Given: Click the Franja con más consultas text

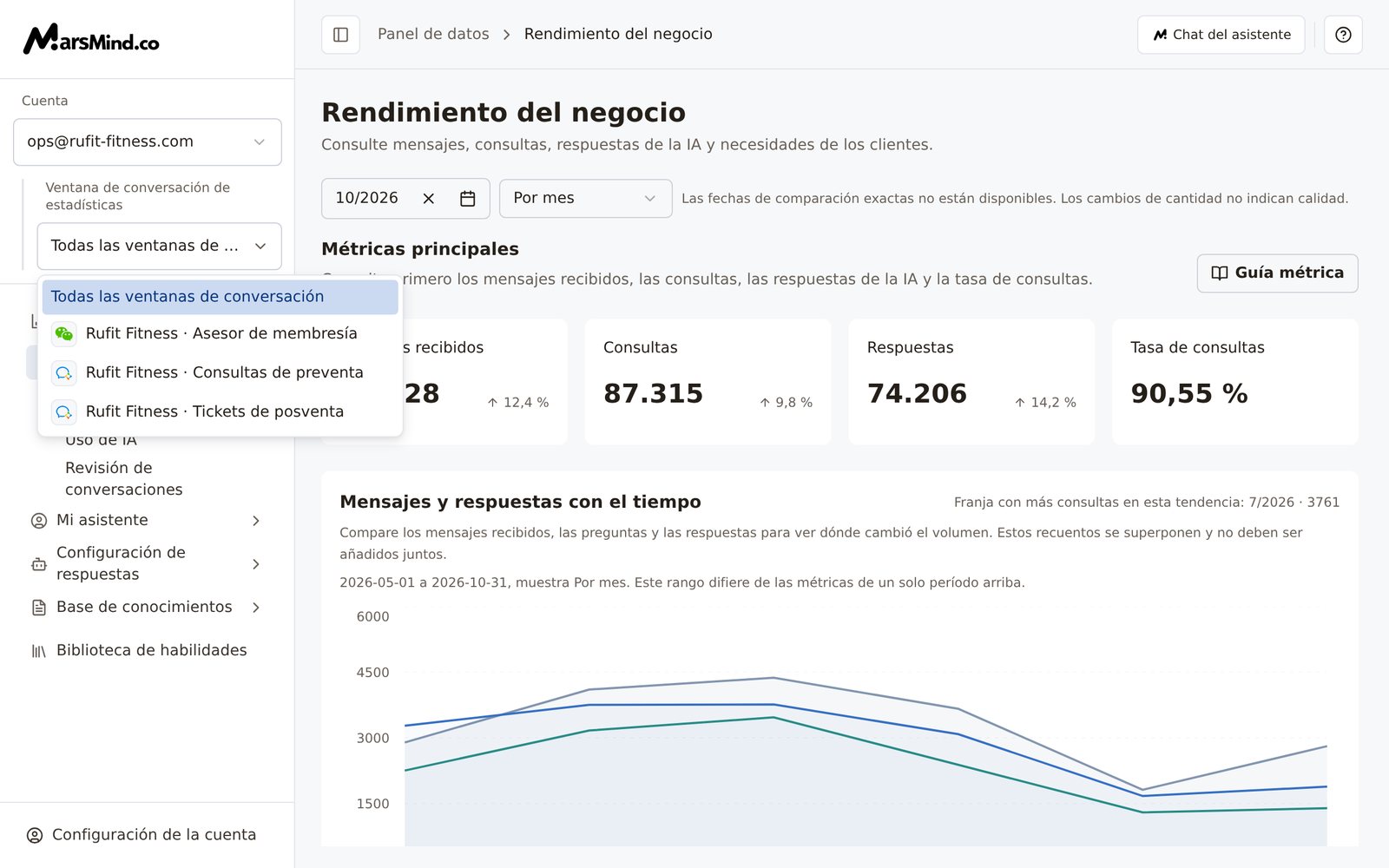Looking at the screenshot, I should coord(1147,503).
